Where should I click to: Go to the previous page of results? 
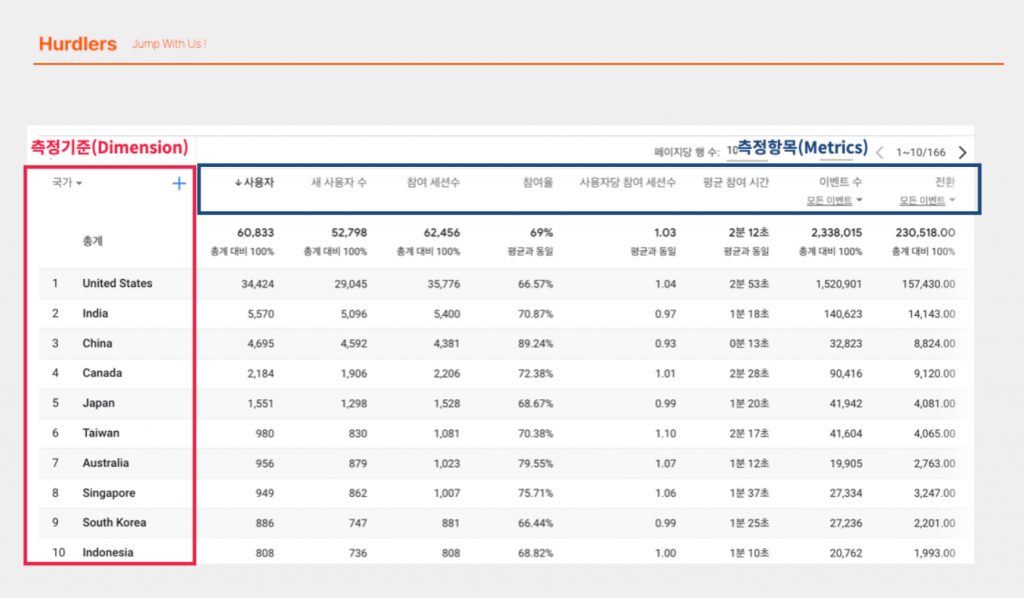tap(879, 152)
